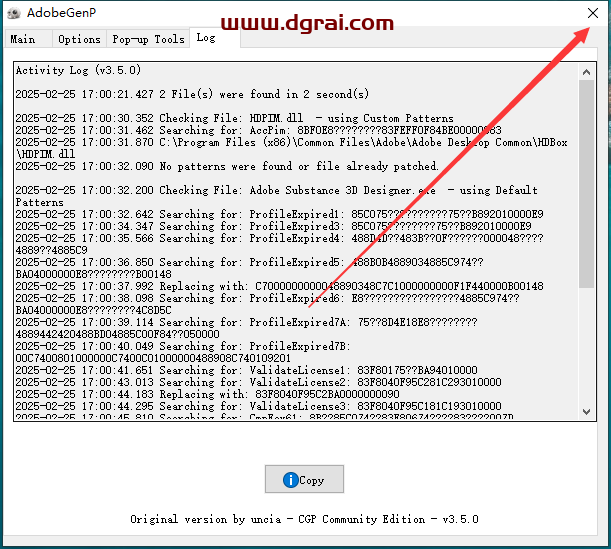
Task: Click the 'Searching for: ProfileExpired3' log line
Action: 274,226
